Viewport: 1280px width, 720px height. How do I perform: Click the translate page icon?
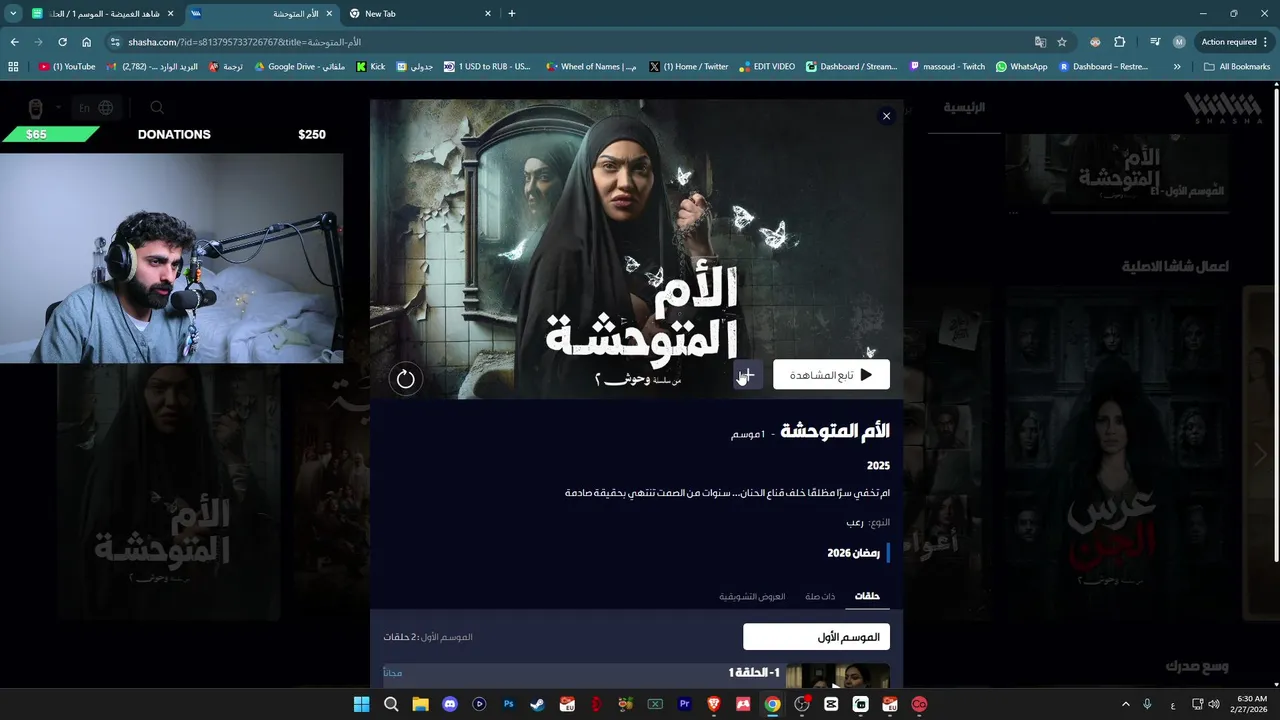point(1040,42)
